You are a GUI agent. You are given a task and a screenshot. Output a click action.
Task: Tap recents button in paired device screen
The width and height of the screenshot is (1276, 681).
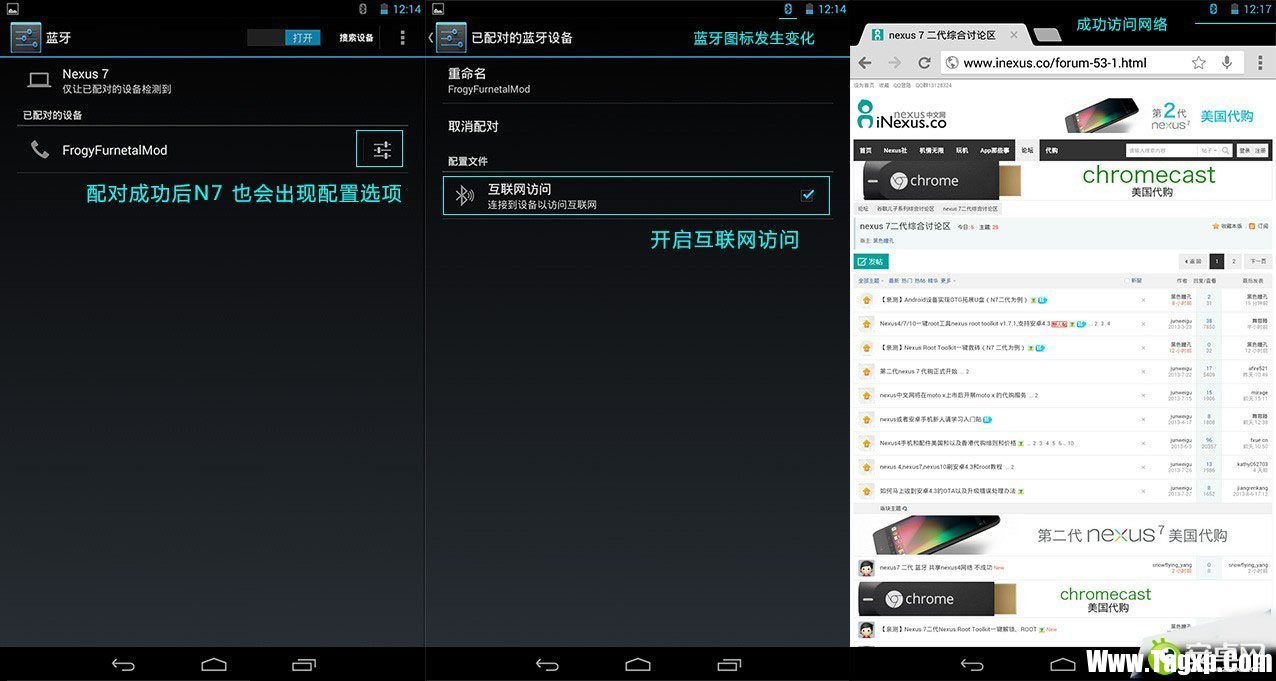coord(729,664)
